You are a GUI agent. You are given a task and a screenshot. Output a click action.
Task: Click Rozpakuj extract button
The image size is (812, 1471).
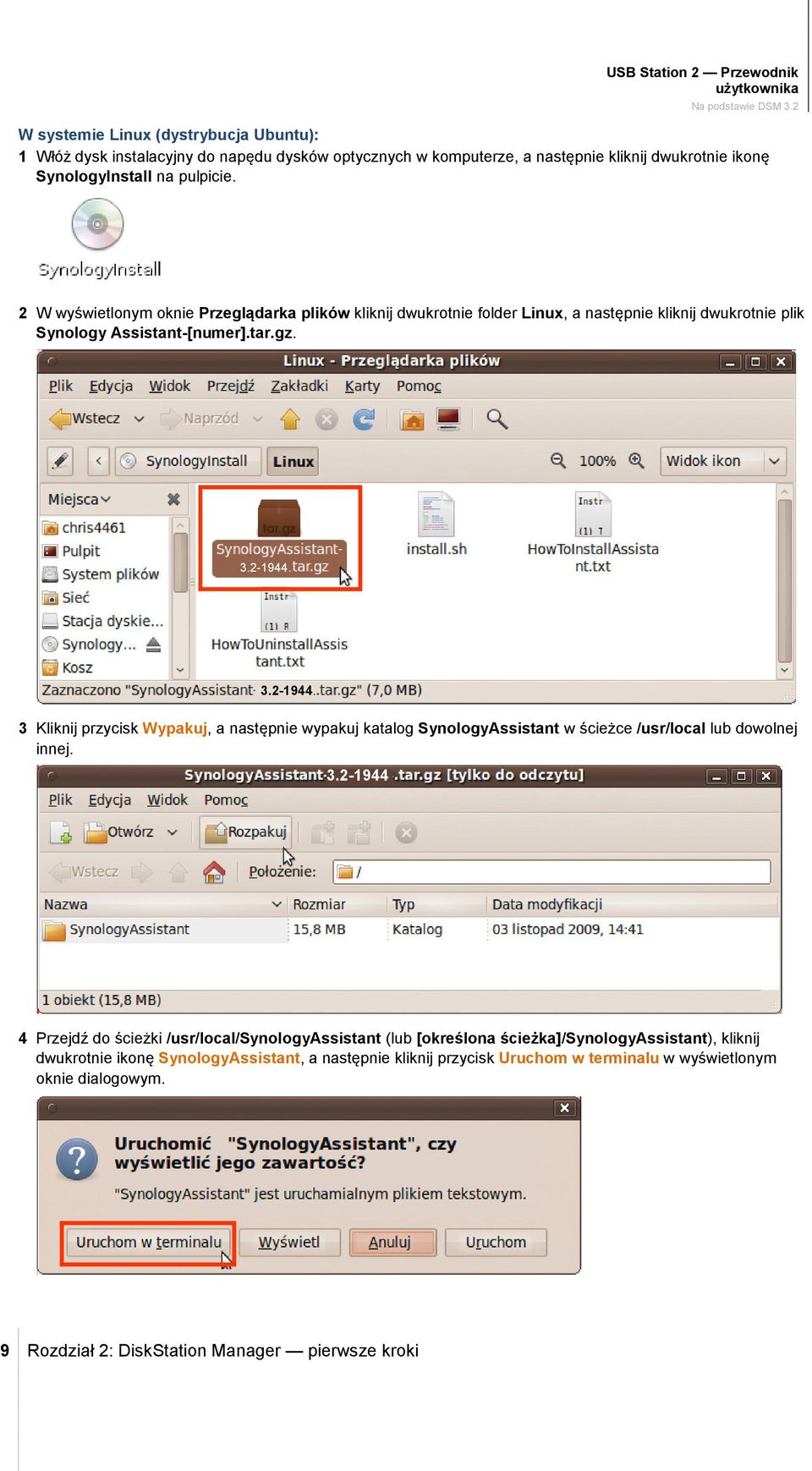point(245,832)
